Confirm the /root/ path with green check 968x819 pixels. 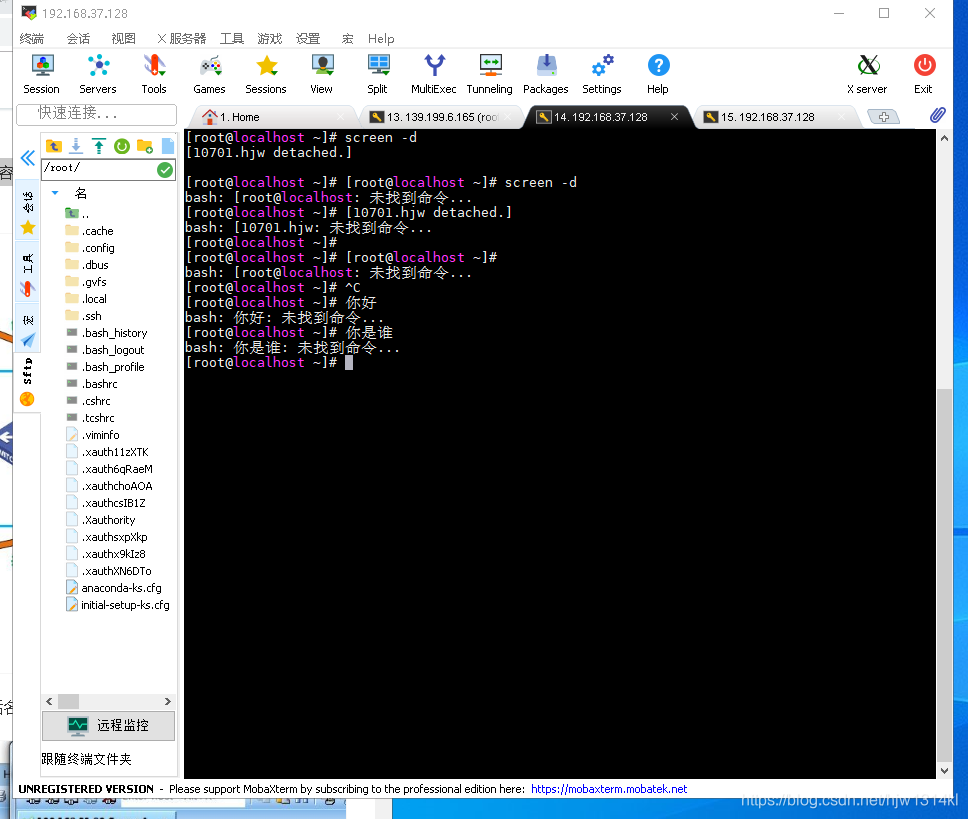pyautogui.click(x=165, y=170)
